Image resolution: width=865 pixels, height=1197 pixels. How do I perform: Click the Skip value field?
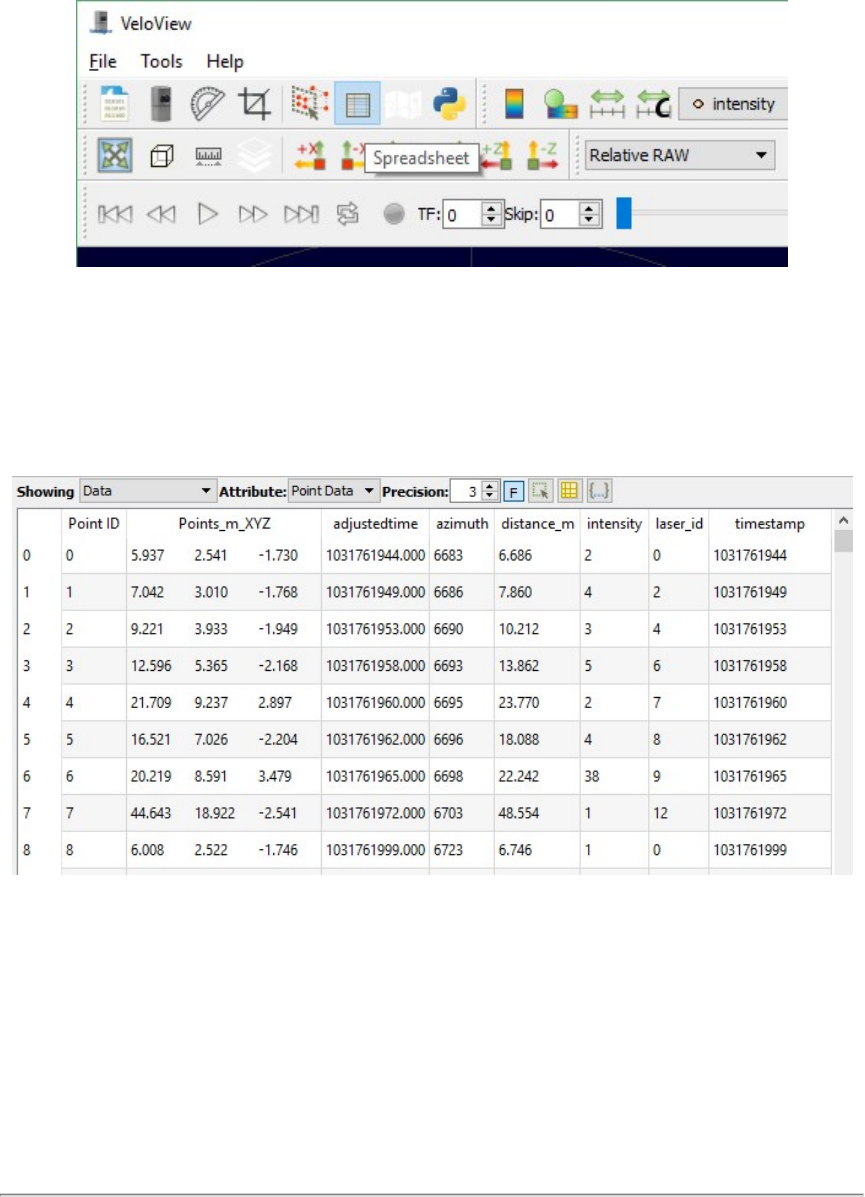(x=560, y=215)
